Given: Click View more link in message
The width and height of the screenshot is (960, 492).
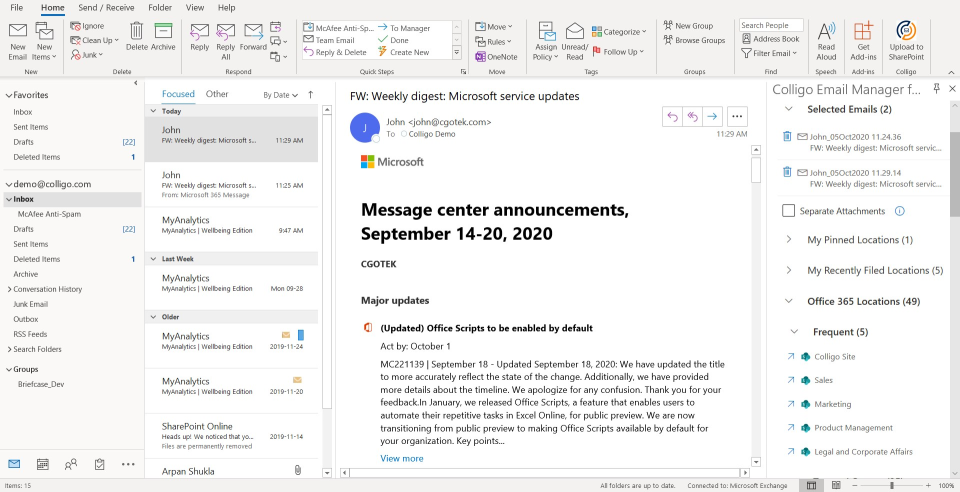Looking at the screenshot, I should (x=402, y=458).
